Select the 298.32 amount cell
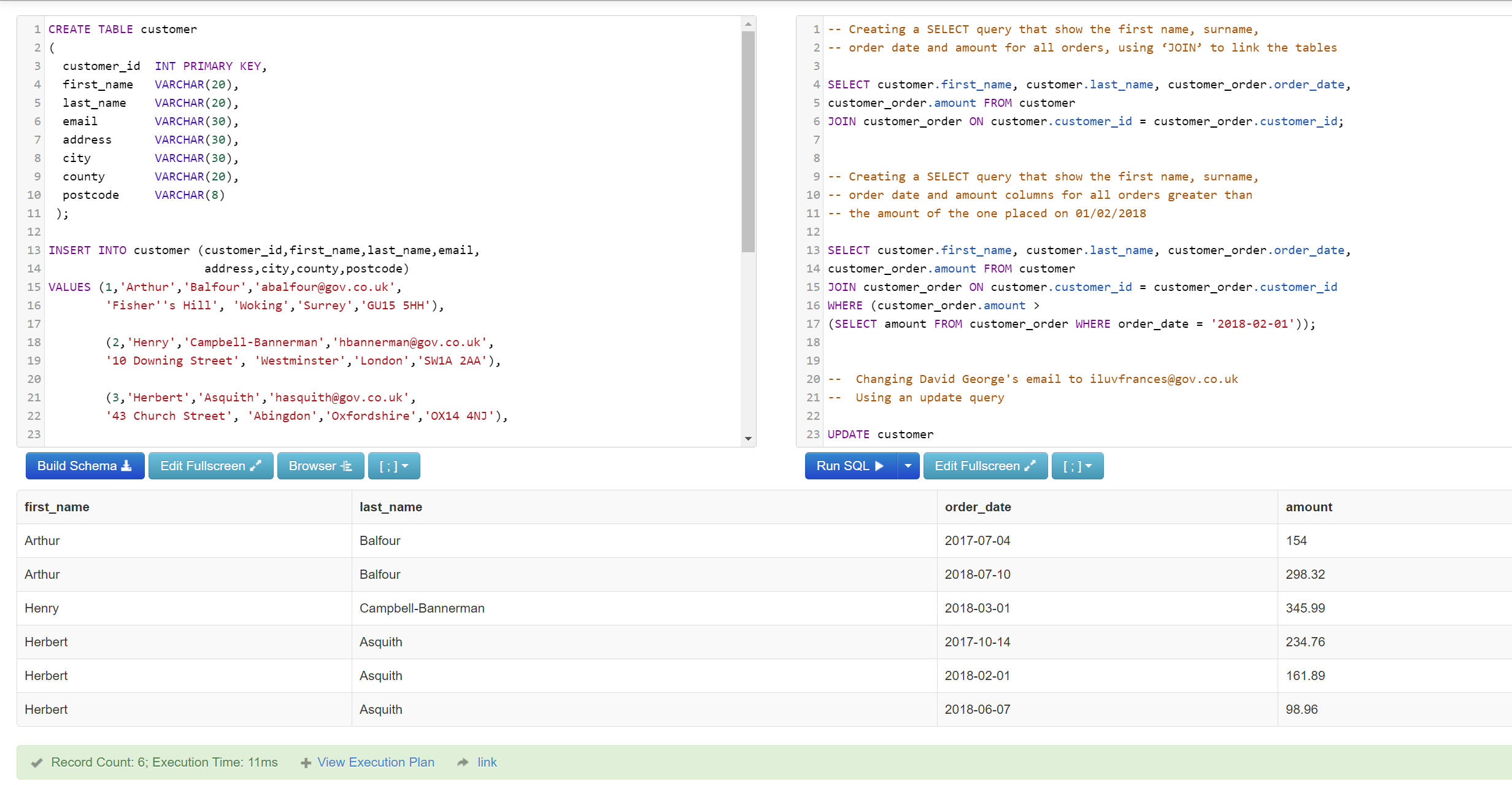This screenshot has height=785, width=1512. point(1394,574)
